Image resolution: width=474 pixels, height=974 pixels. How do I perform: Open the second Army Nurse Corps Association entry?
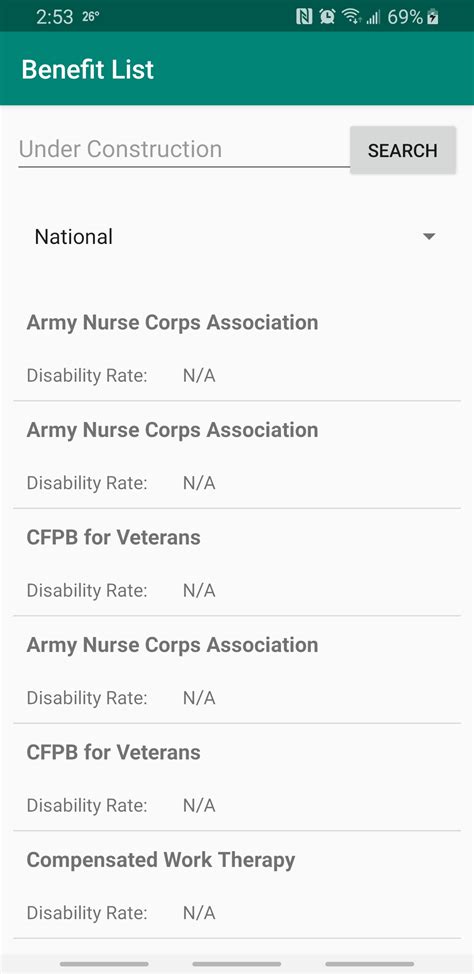pyautogui.click(x=237, y=455)
